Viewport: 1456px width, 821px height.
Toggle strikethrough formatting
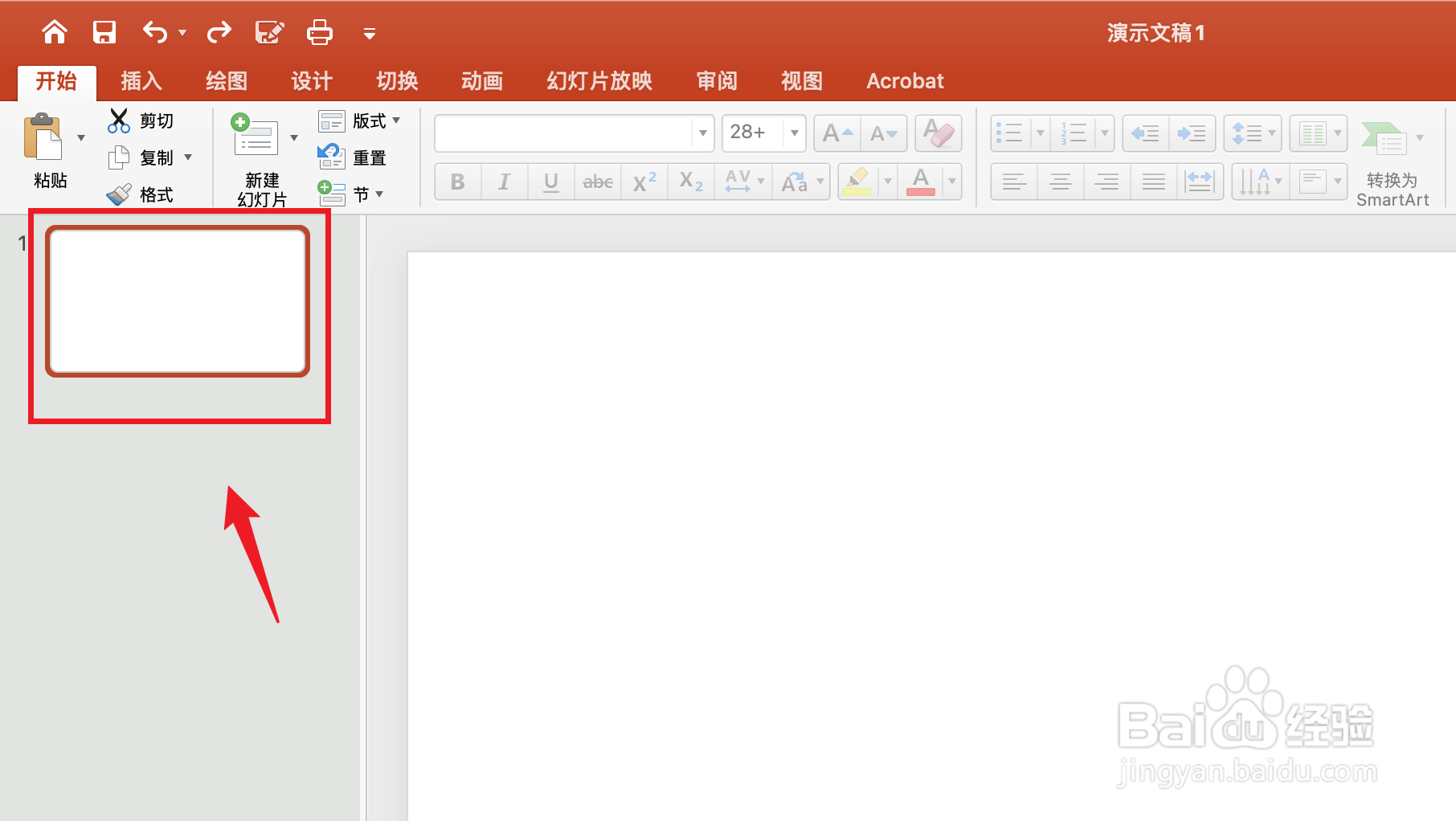click(598, 182)
